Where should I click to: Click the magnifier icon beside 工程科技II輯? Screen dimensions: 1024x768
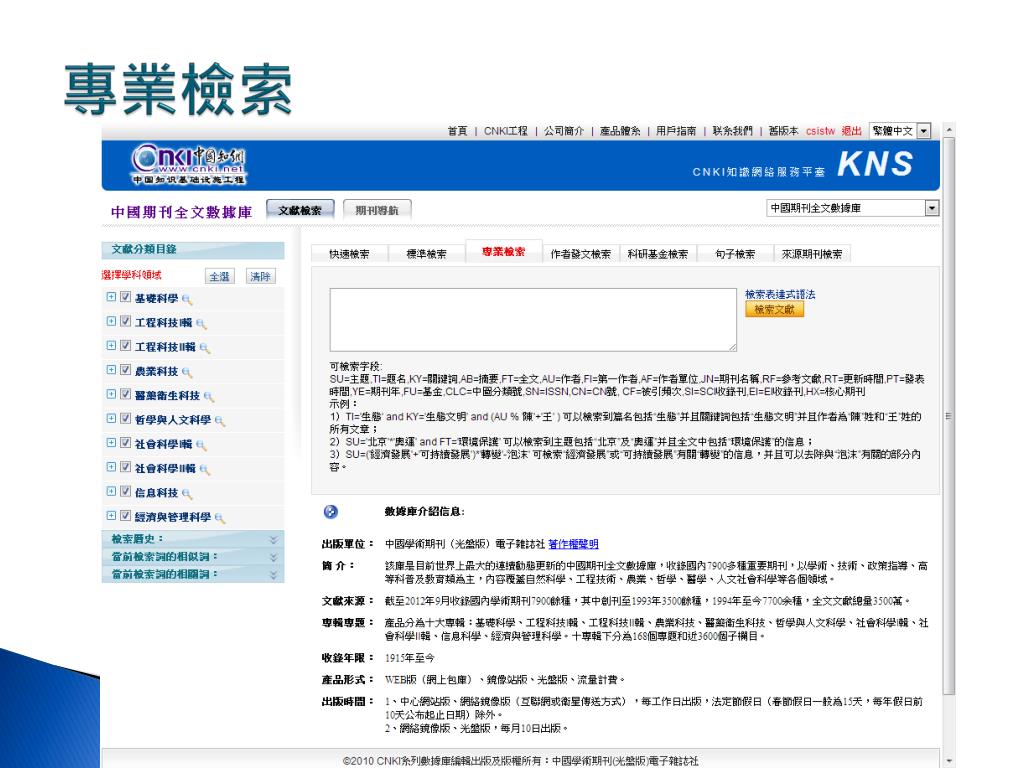click(204, 348)
